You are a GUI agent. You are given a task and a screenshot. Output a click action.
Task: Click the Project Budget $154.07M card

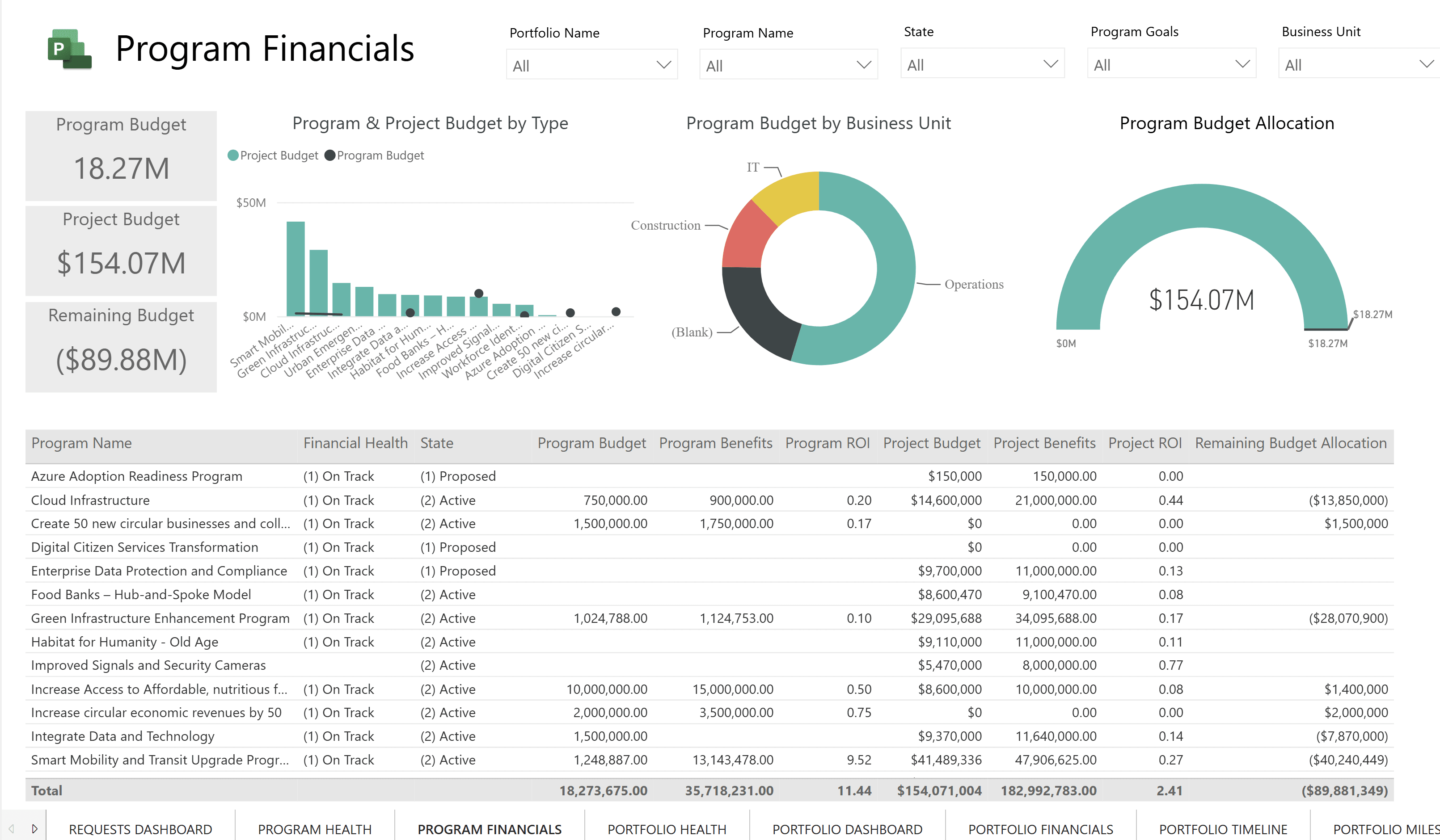pyautogui.click(x=121, y=251)
